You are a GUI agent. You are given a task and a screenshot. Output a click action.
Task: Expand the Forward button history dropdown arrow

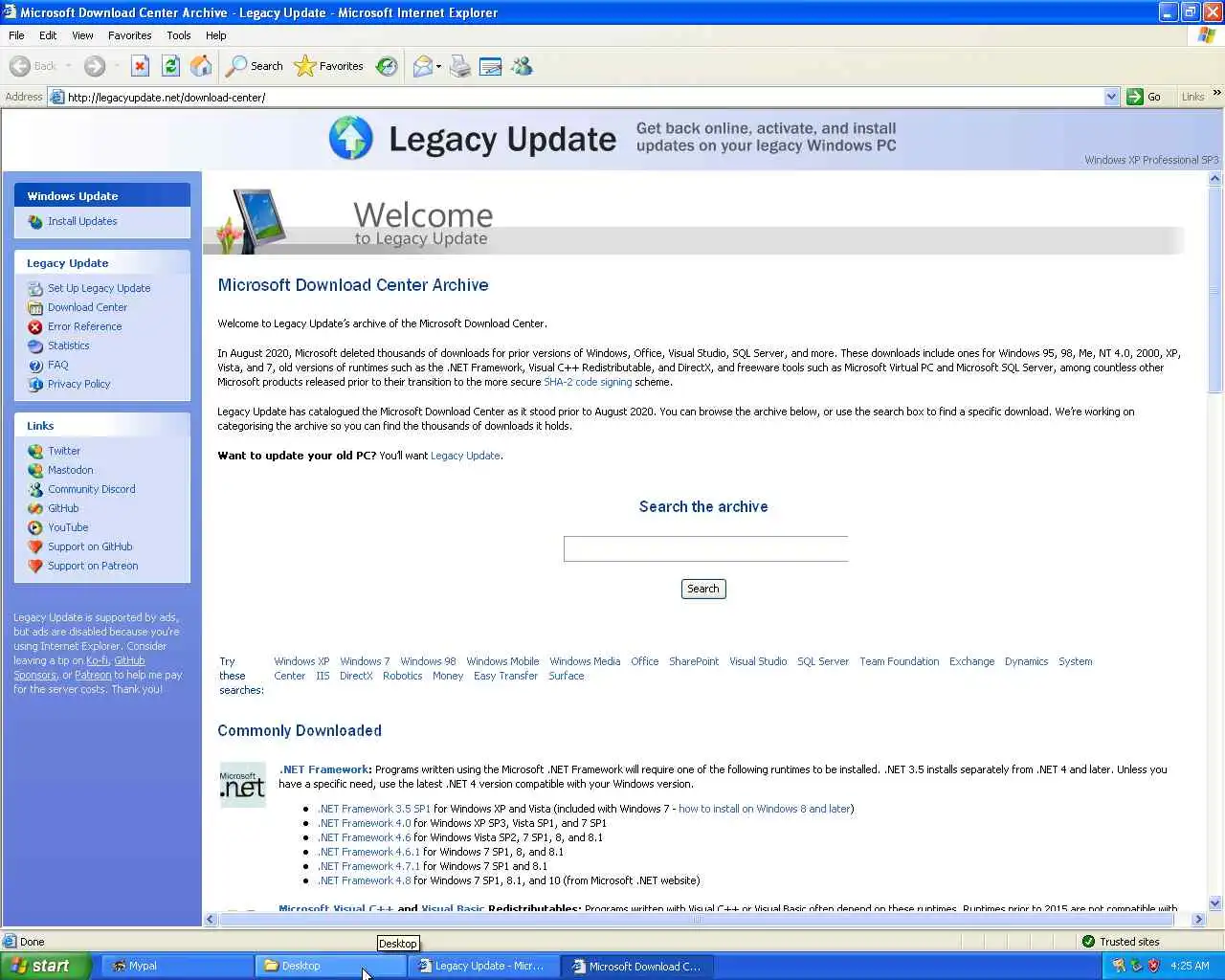point(116,66)
